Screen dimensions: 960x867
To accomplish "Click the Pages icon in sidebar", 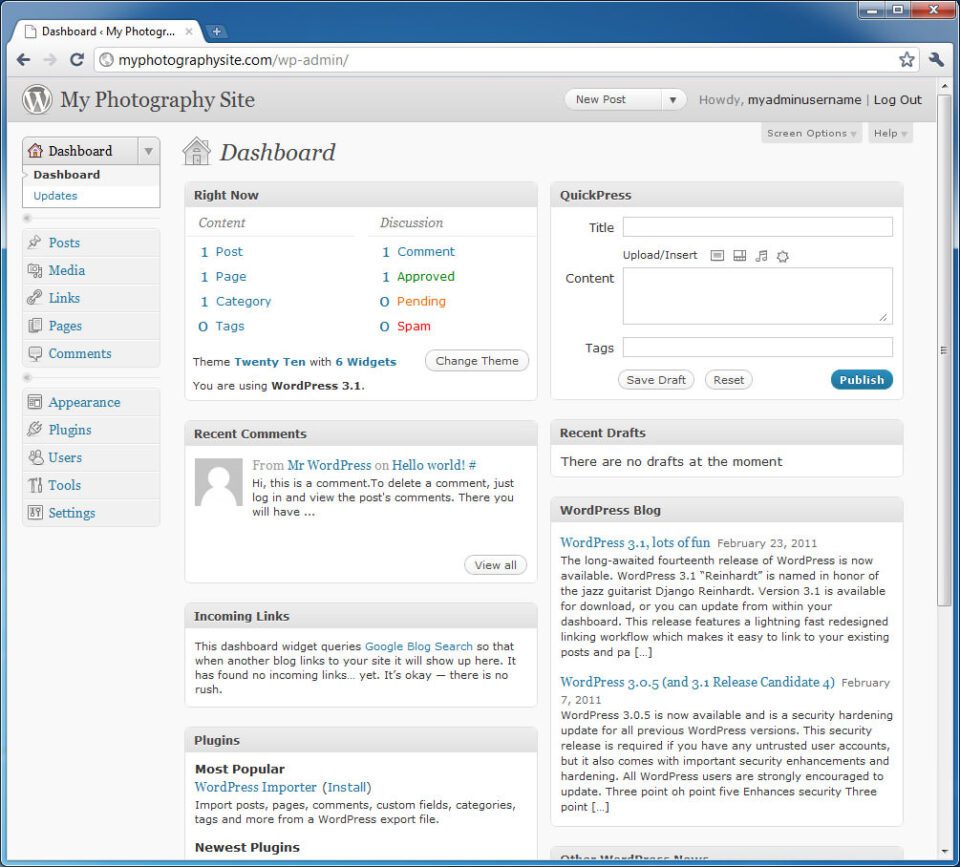I will tap(35, 326).
